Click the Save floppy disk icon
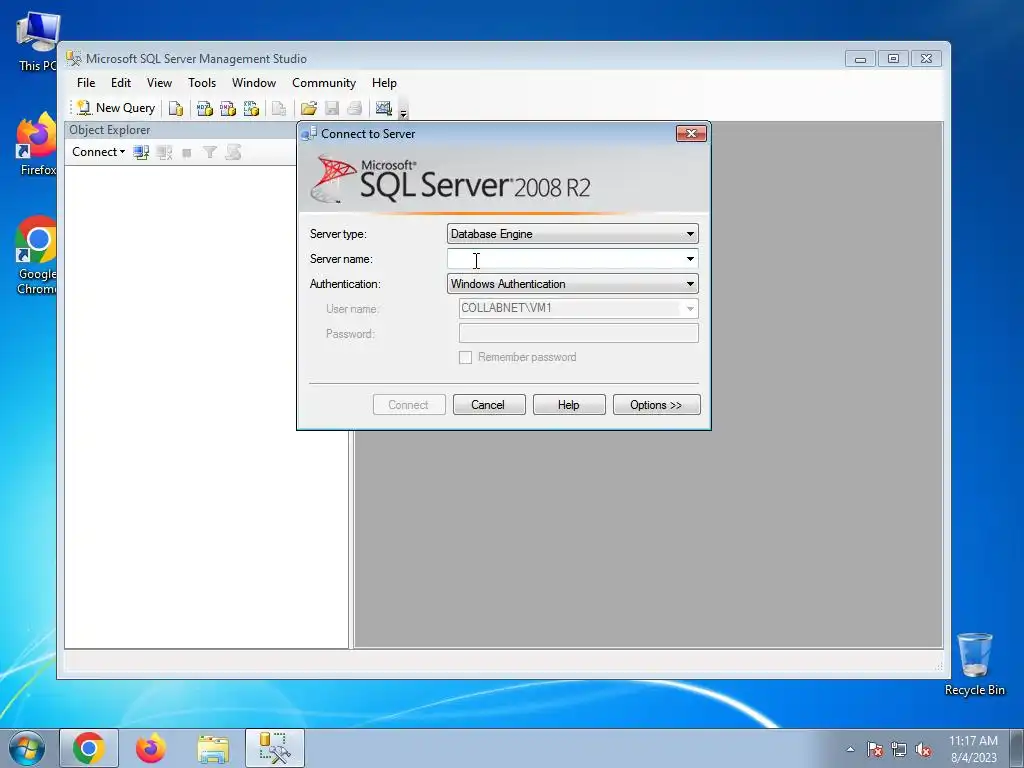The height and width of the screenshot is (768, 1024). point(332,108)
